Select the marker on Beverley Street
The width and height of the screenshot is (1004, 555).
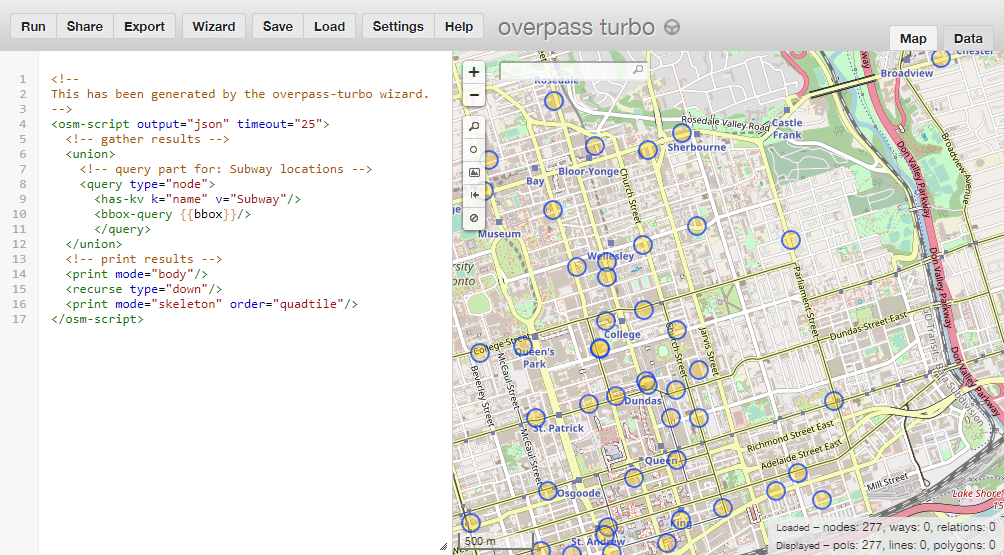click(x=480, y=353)
